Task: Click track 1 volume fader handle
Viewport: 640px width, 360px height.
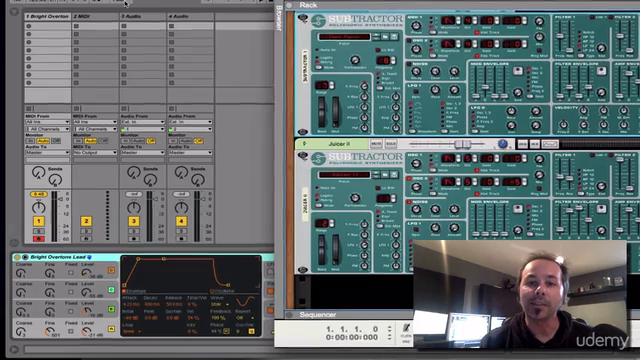Action: coord(61,199)
